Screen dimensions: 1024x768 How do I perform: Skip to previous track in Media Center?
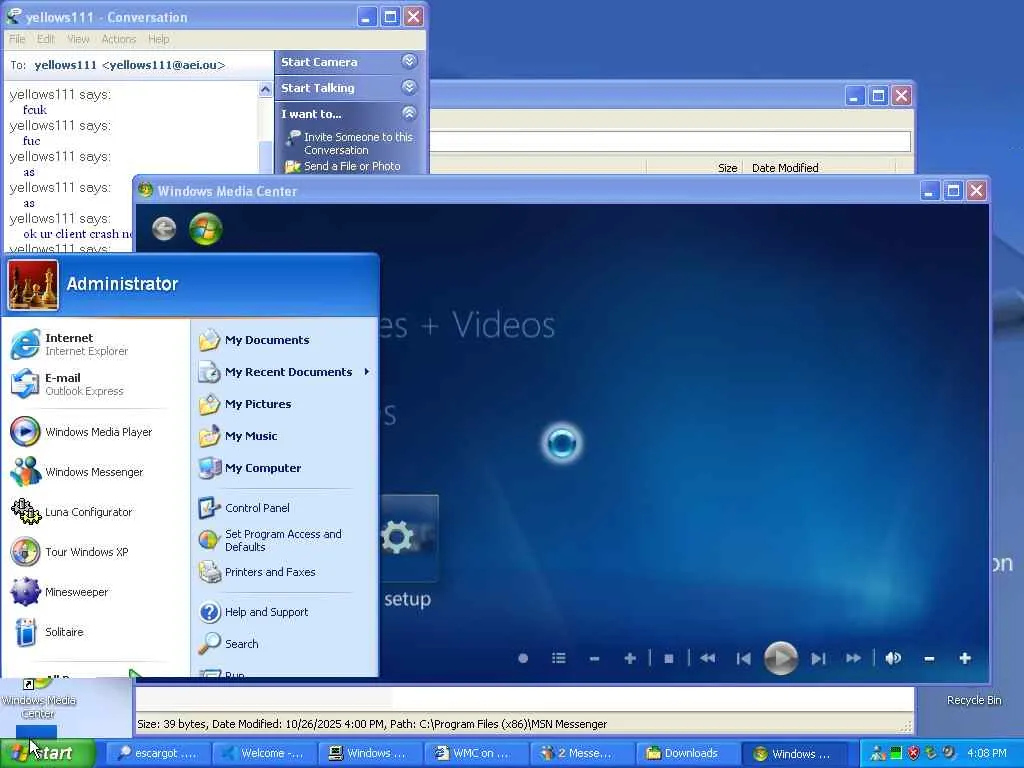(x=743, y=658)
